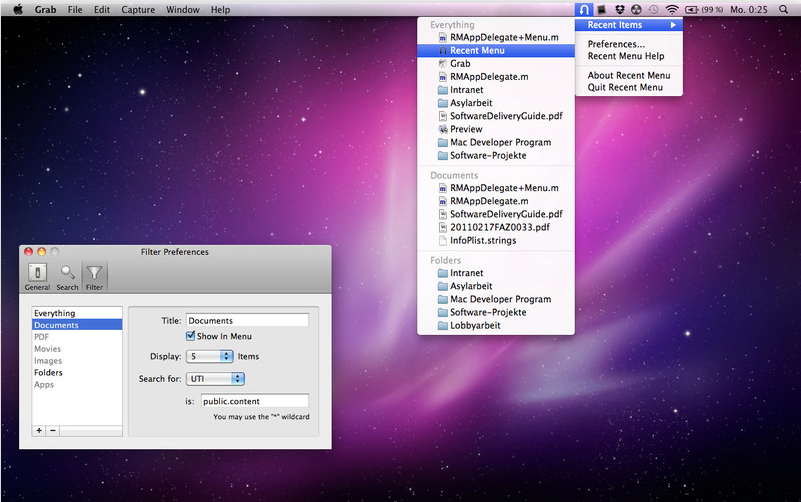Select Movies in filter list
Image resolution: width=801 pixels, height=502 pixels.
click(77, 349)
